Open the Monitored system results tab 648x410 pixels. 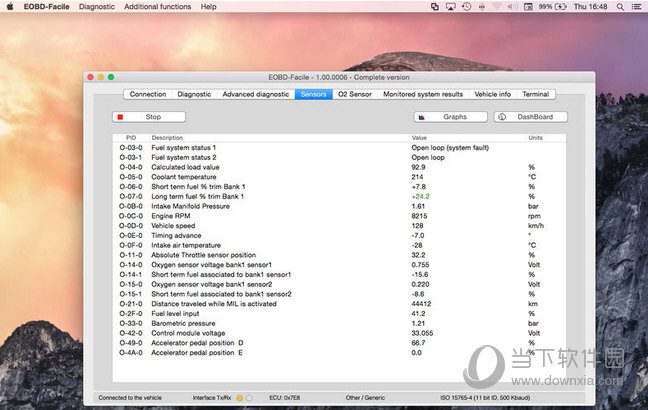pos(423,94)
